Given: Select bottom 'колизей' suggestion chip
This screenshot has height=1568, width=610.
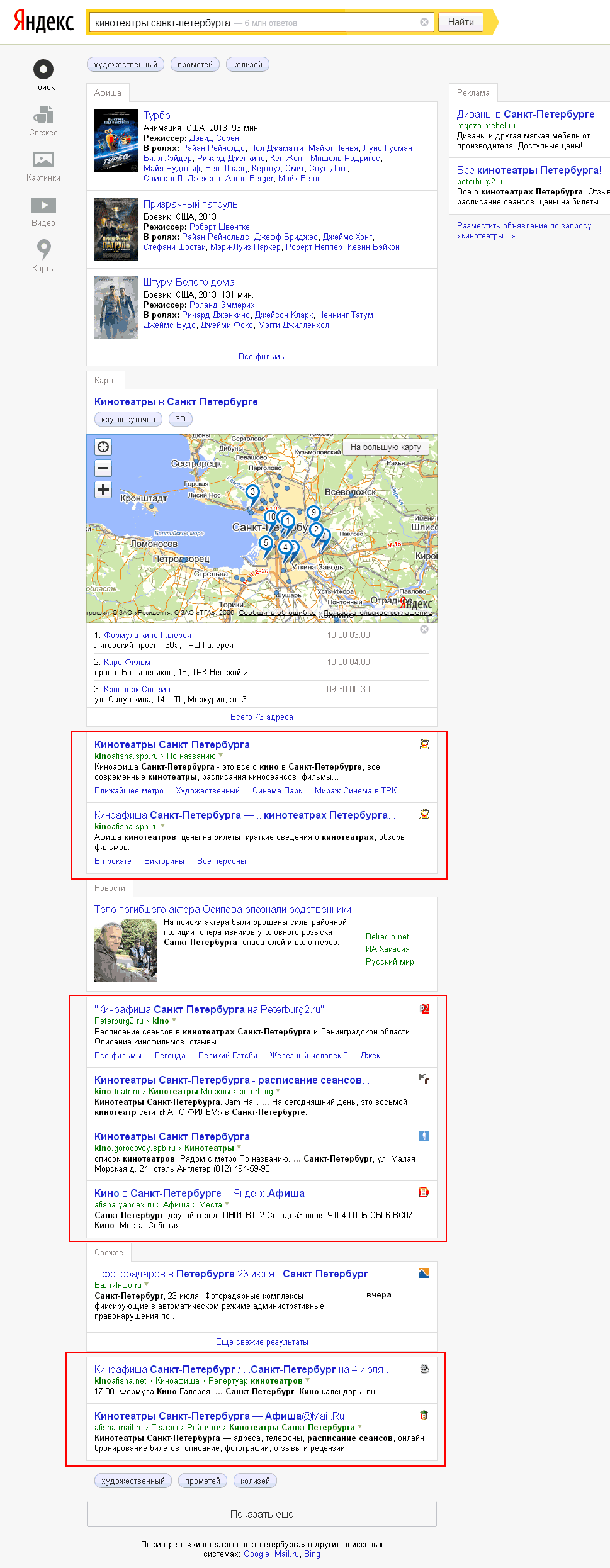Looking at the screenshot, I should pos(255,1481).
